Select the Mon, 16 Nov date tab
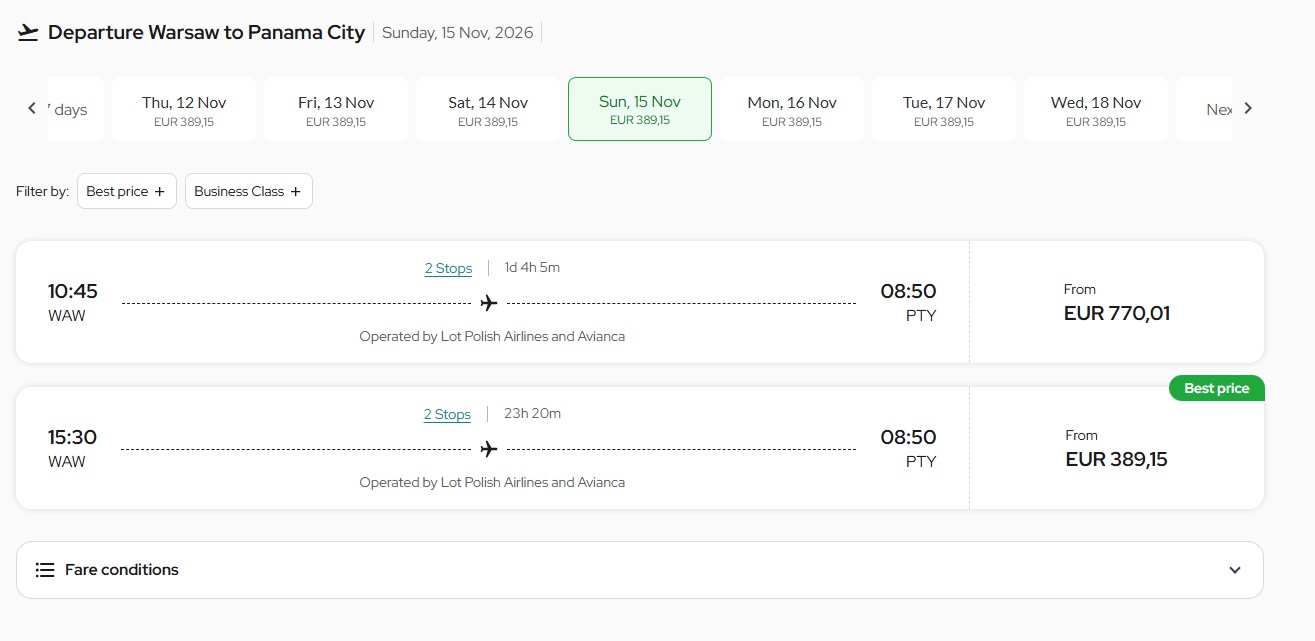The height and width of the screenshot is (641, 1315). (x=792, y=109)
